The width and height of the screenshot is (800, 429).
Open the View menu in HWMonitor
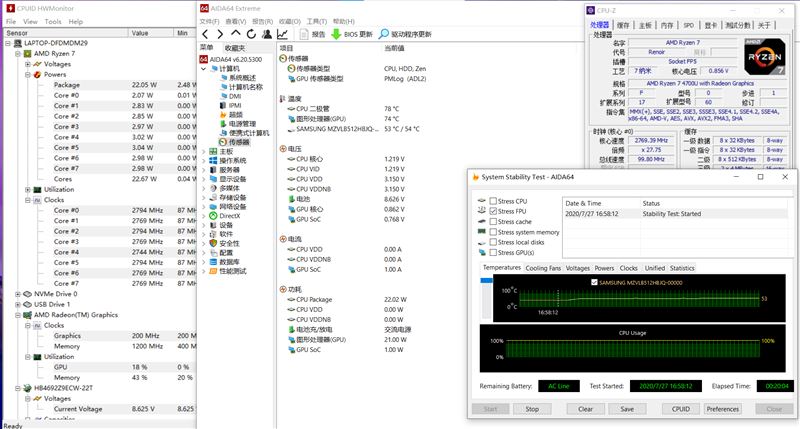(x=30, y=22)
